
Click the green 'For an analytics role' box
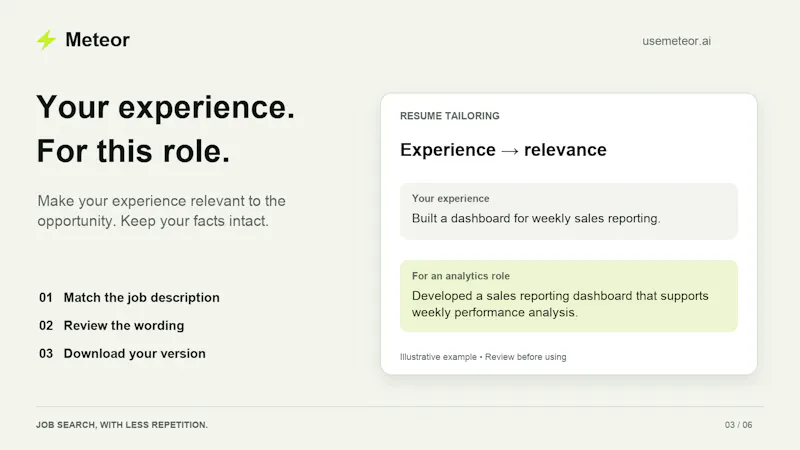(x=568, y=296)
